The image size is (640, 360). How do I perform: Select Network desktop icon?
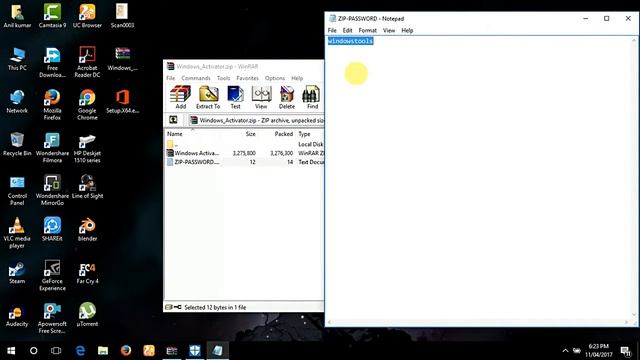tap(17, 102)
